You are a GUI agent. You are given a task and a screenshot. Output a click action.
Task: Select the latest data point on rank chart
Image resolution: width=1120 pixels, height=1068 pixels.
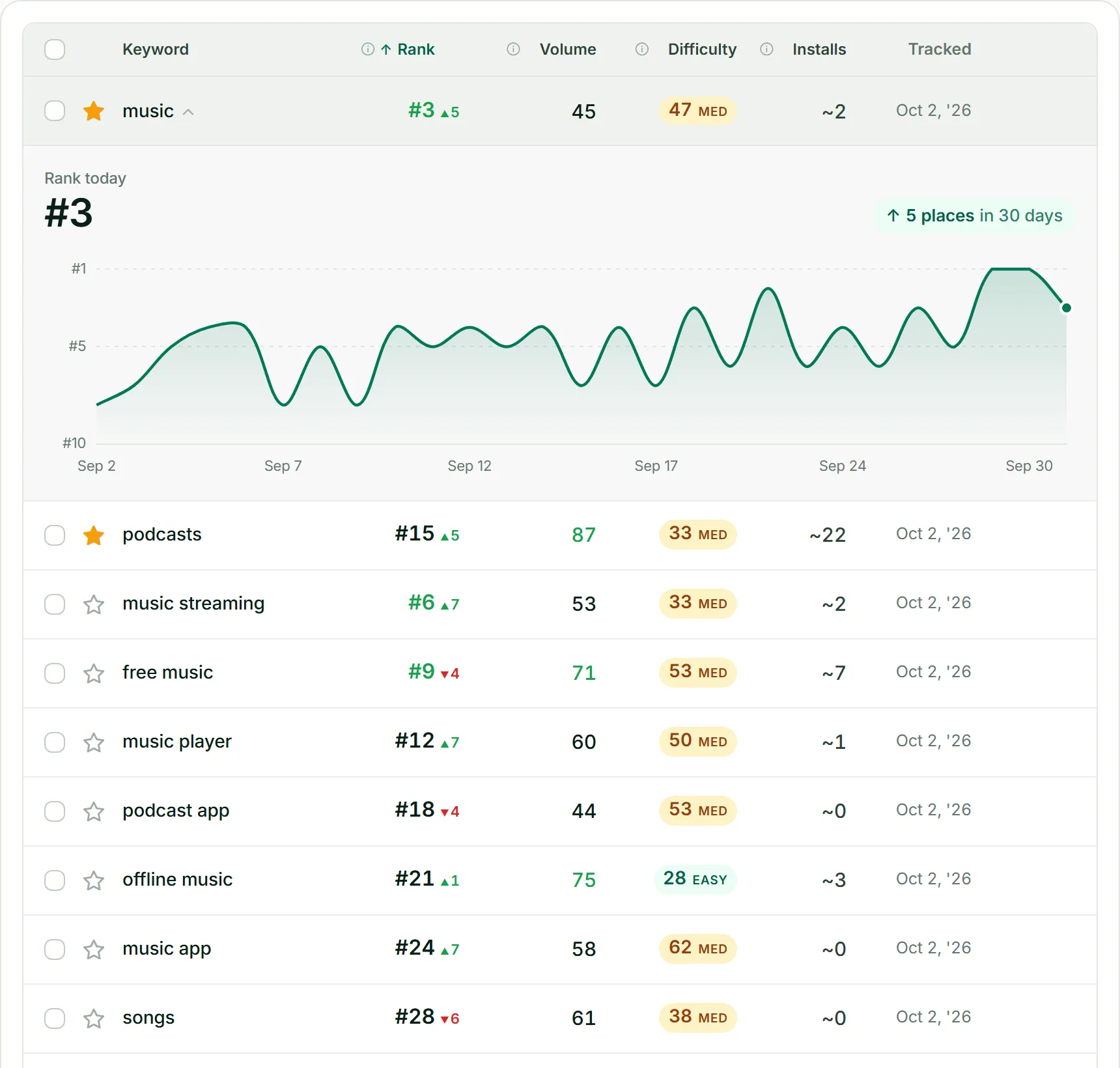point(1066,308)
